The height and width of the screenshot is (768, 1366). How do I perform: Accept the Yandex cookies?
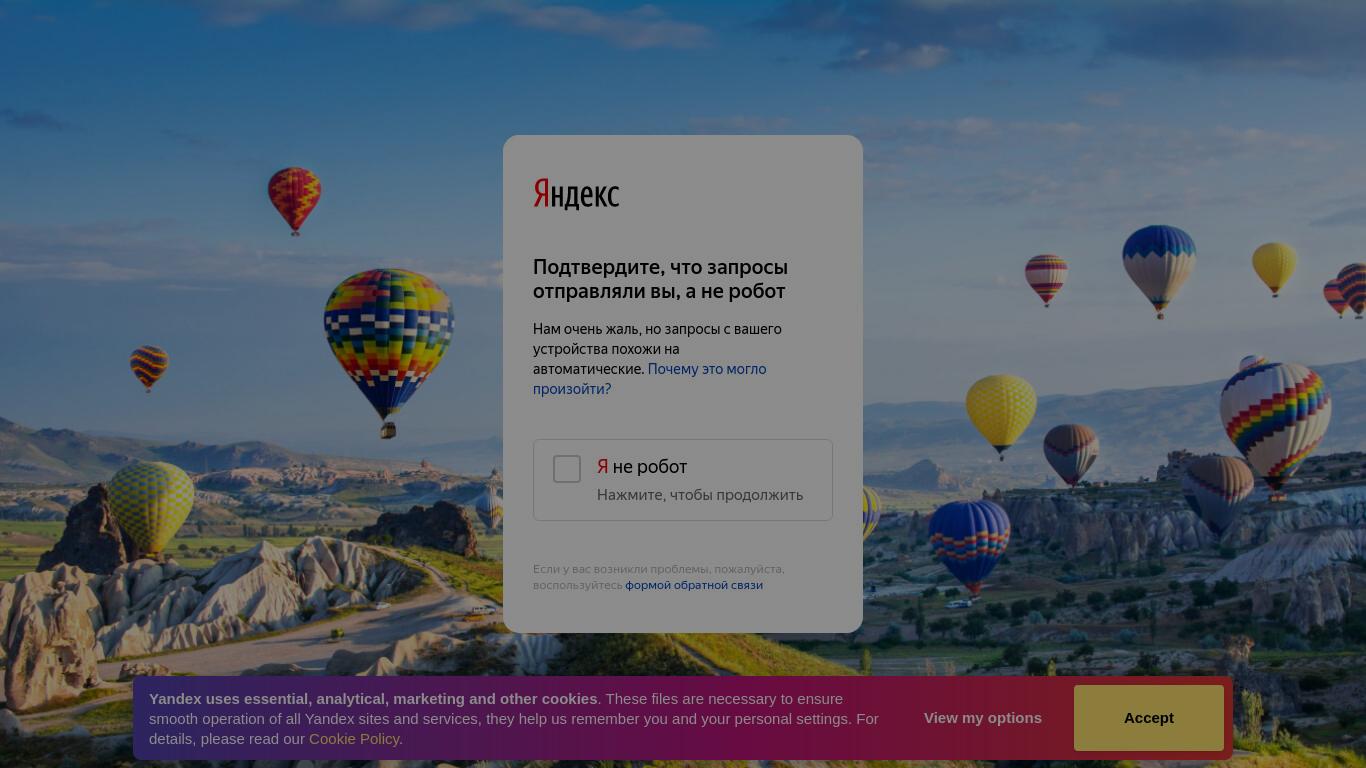click(x=1149, y=718)
